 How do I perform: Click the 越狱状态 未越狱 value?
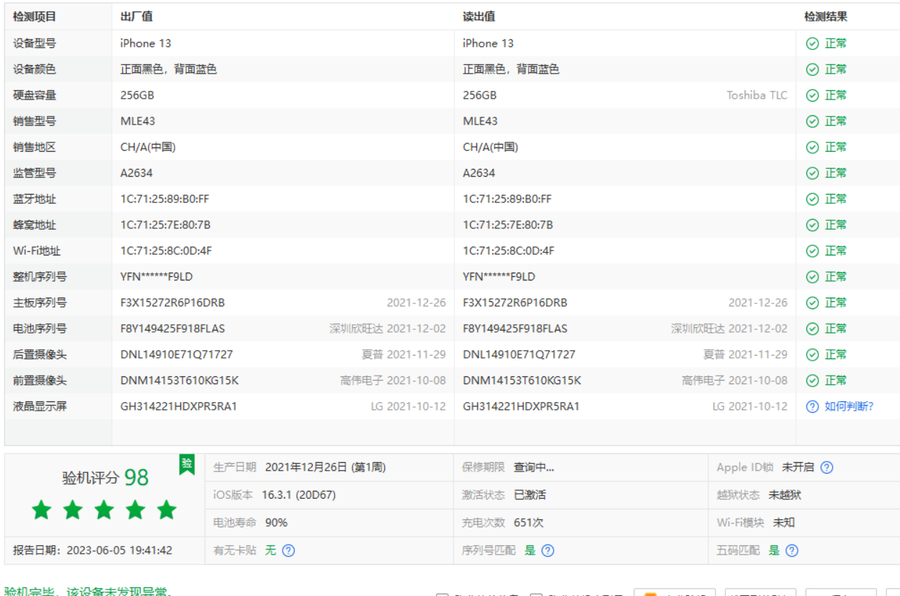tap(785, 495)
